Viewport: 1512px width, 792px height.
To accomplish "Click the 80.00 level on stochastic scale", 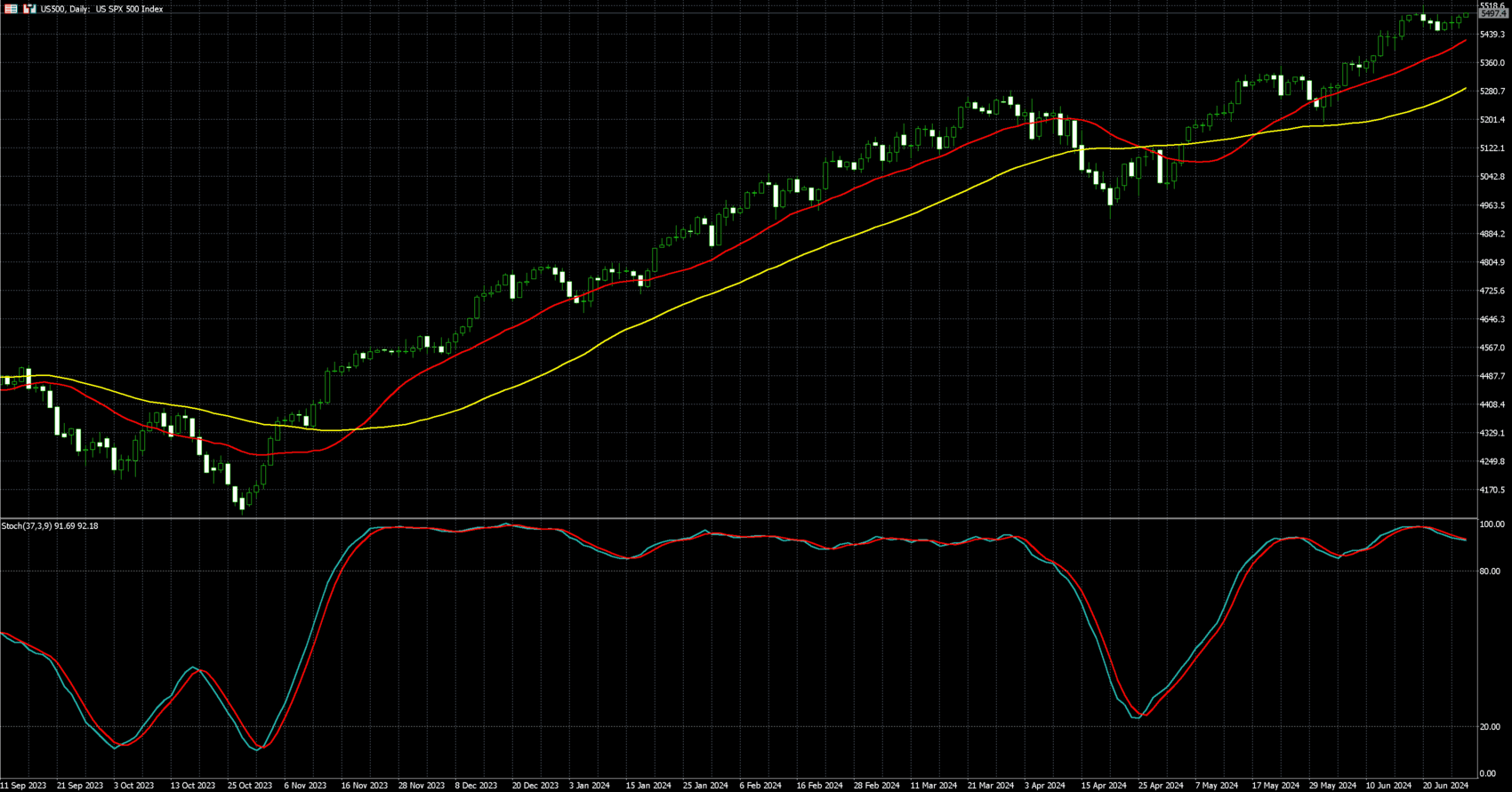I will coord(1490,572).
